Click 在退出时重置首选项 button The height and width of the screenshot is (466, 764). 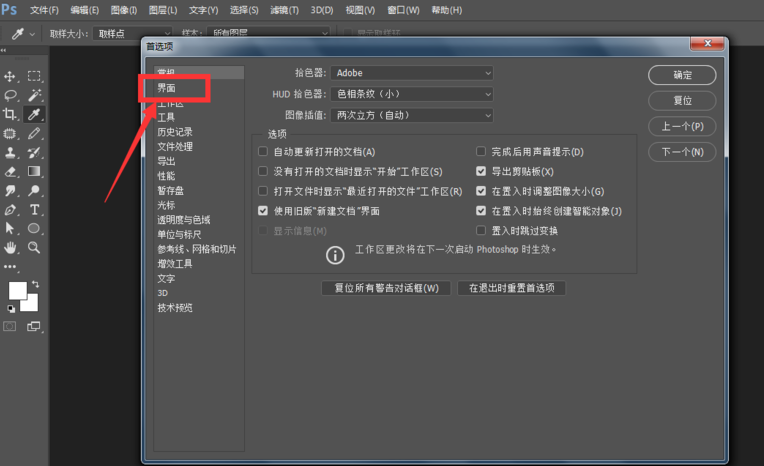(x=512, y=288)
